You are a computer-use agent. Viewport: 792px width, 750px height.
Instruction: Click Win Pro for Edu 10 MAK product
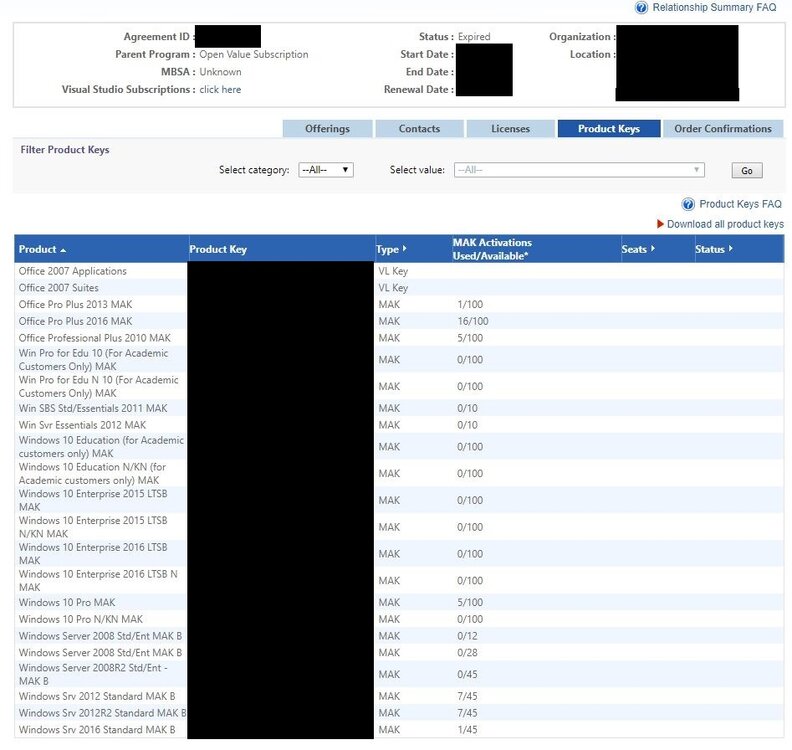(93, 360)
